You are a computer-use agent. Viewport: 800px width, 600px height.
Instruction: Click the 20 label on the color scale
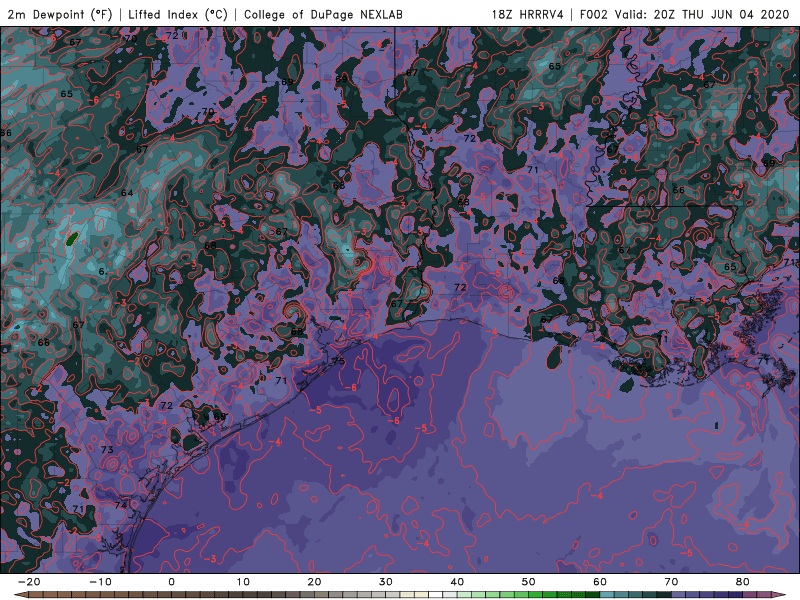point(314,582)
